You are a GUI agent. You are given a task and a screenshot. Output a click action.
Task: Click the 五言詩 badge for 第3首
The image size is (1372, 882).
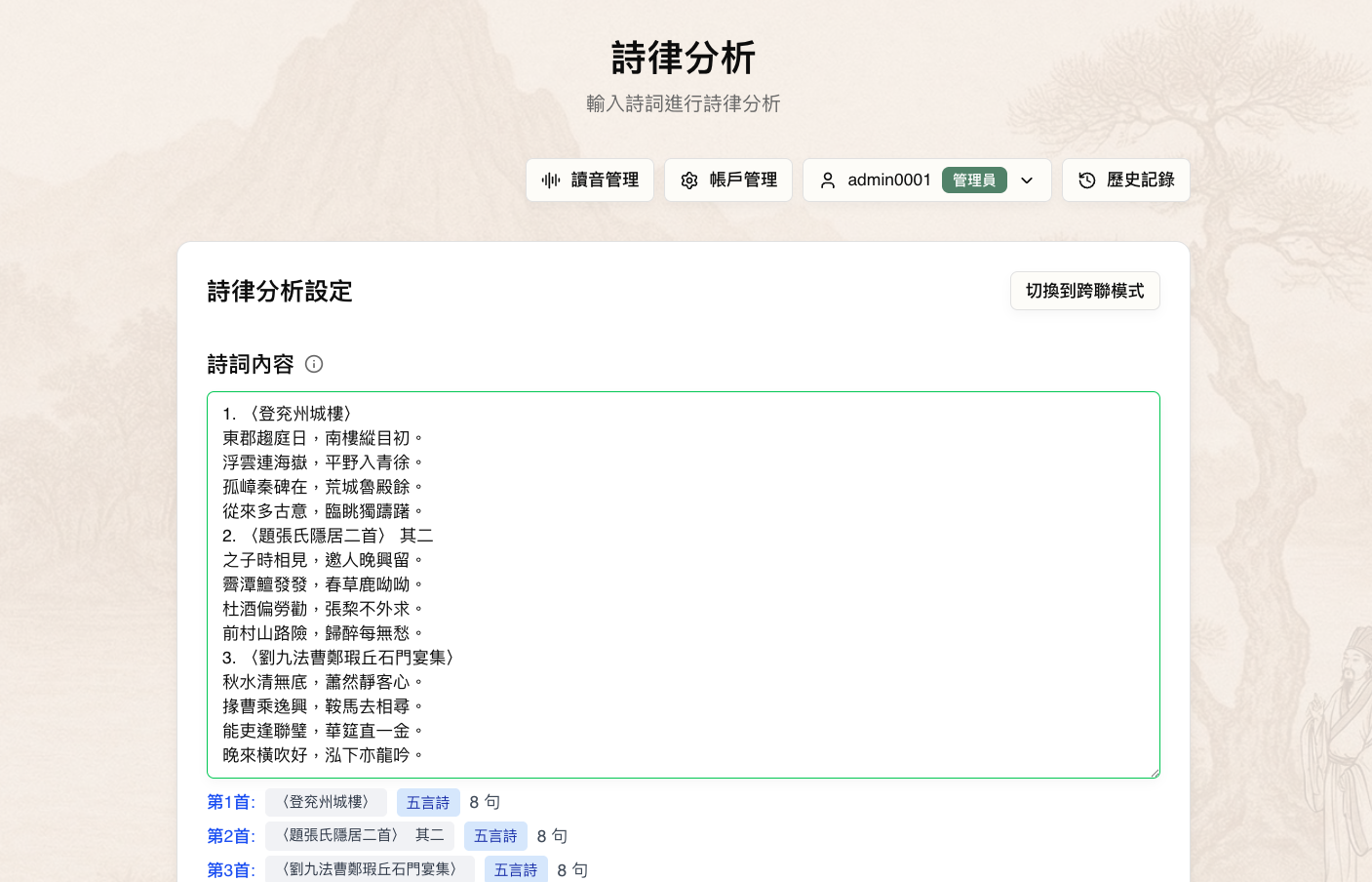pyautogui.click(x=516, y=869)
